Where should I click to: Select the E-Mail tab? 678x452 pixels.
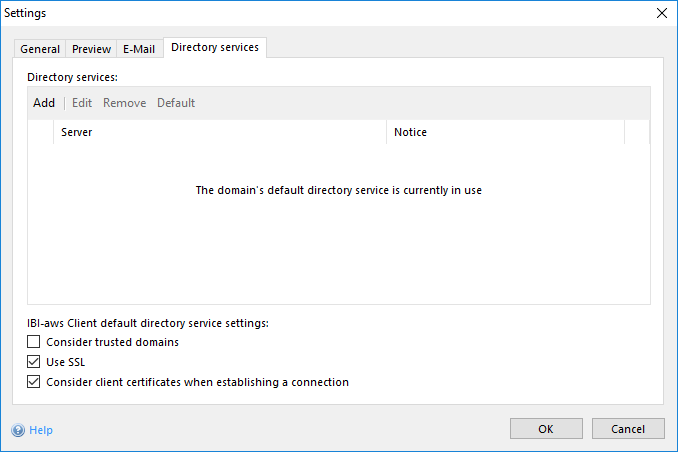click(138, 49)
